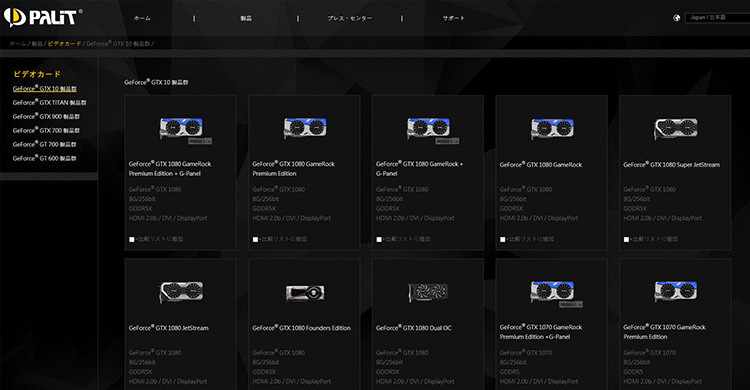Open the ホーム menu item
This screenshot has width=750, height=390.
(142, 18)
